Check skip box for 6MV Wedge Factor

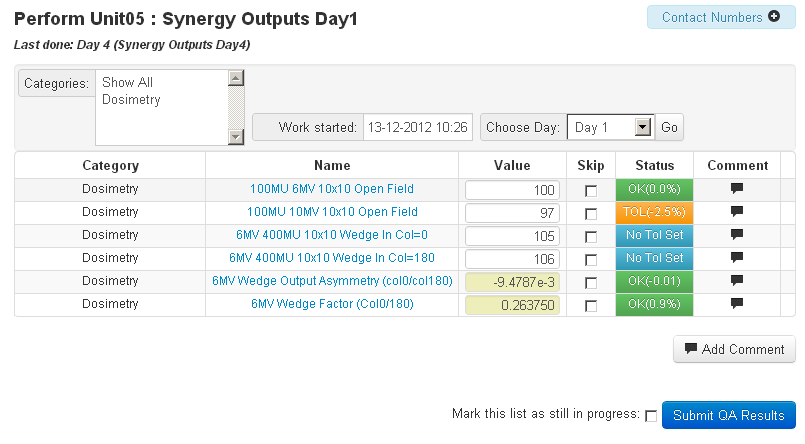[591, 305]
